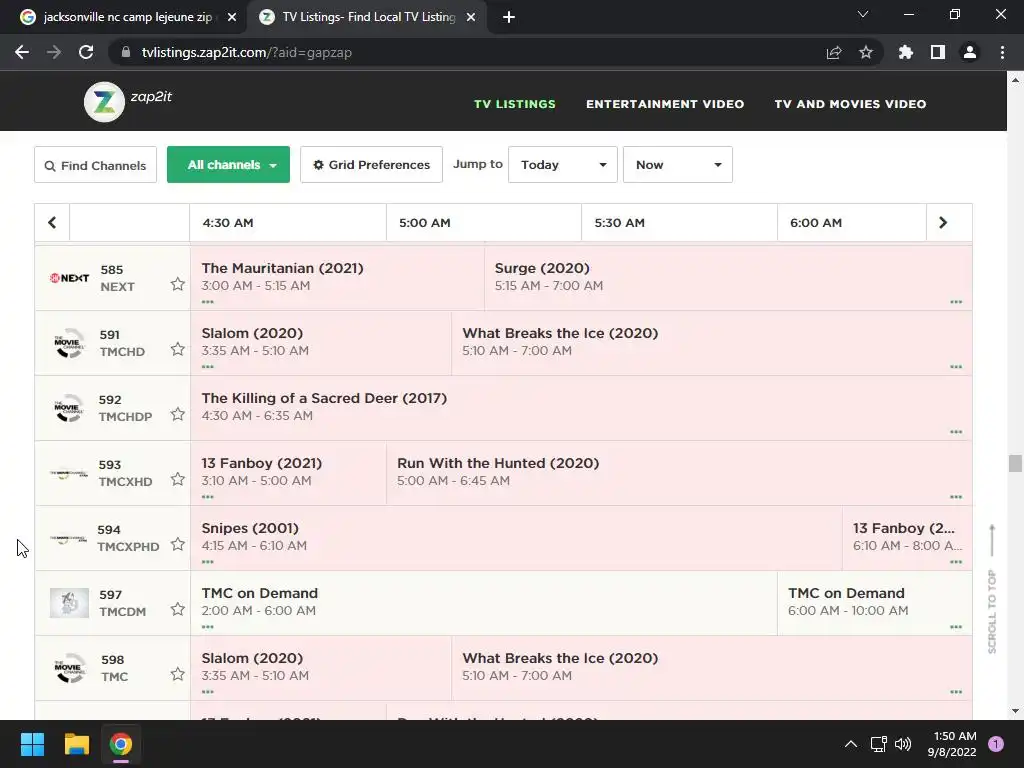Screen dimensions: 1024x768
Task: Share this page icon in address bar
Action: pyautogui.click(x=834, y=52)
